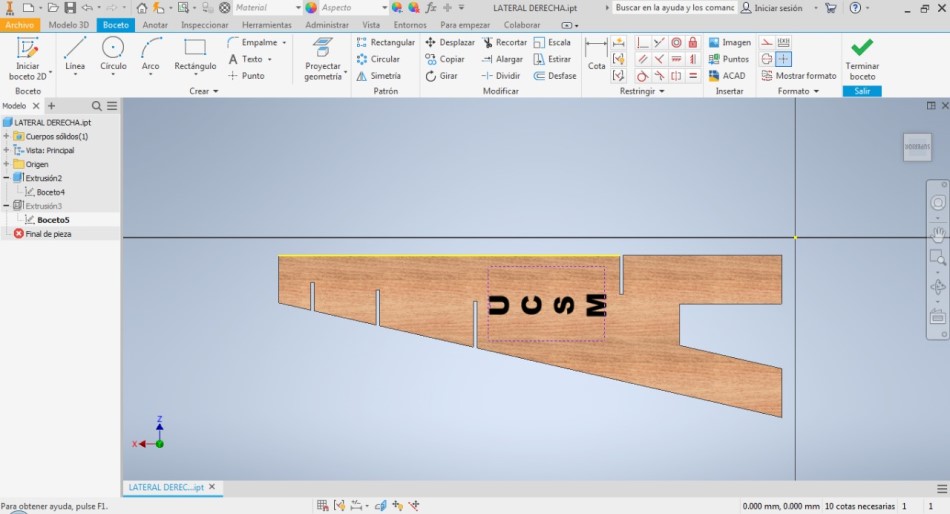950x514 pixels.
Task: Select the Girar rotate tool
Action: point(441,76)
